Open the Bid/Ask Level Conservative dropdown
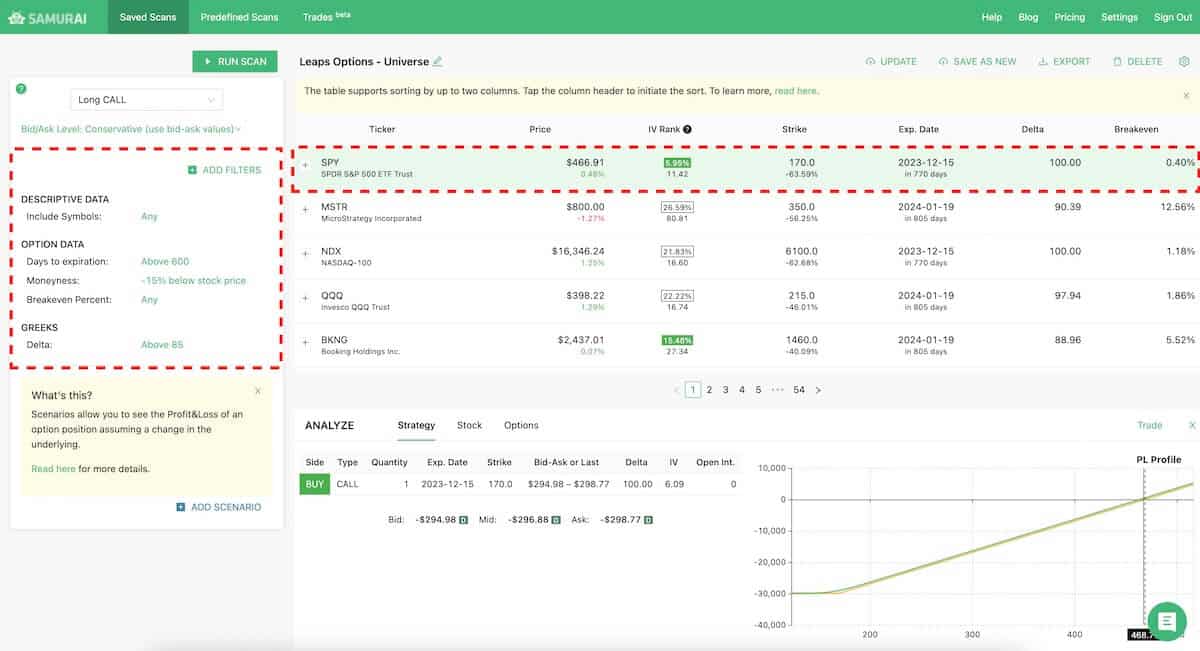 (131, 129)
